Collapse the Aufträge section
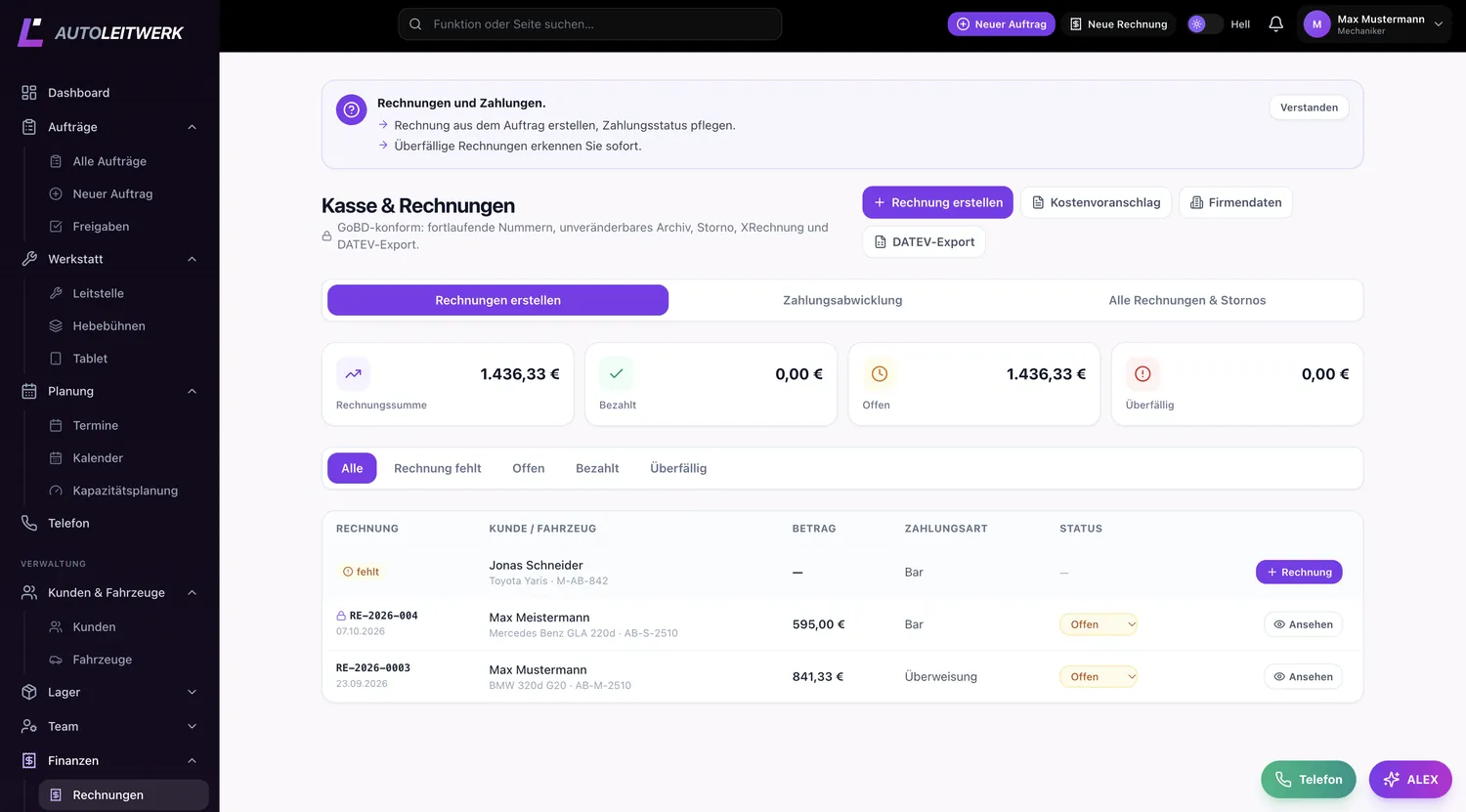The width and height of the screenshot is (1466, 812). [x=192, y=127]
